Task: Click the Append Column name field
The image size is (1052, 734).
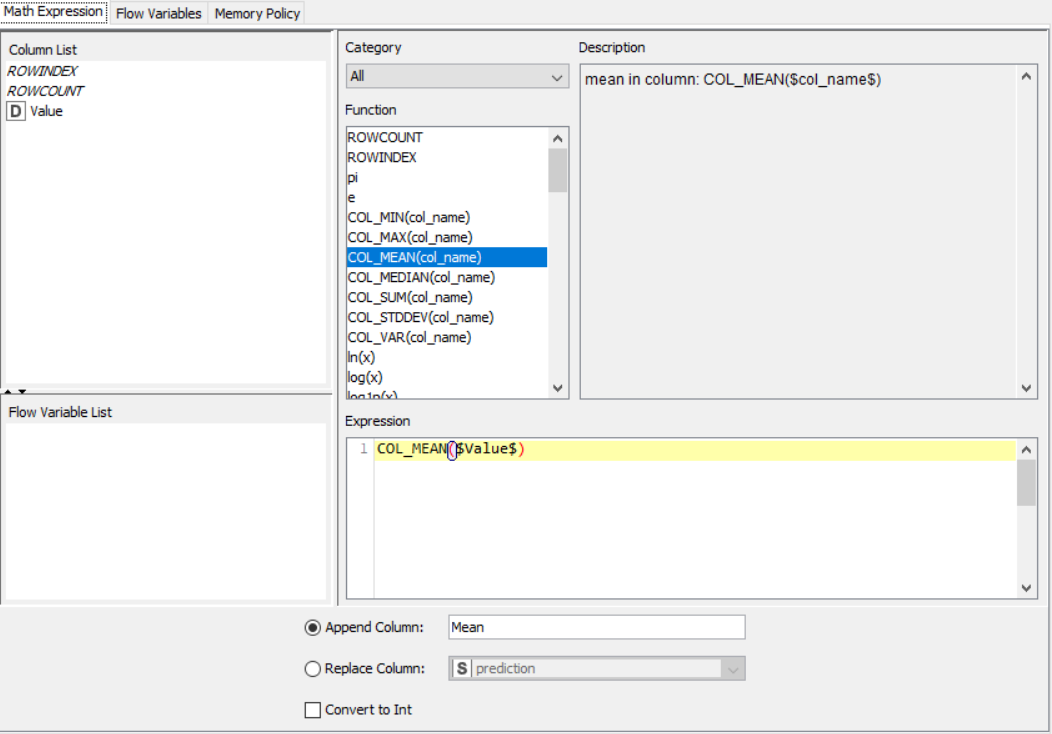Action: tap(596, 628)
